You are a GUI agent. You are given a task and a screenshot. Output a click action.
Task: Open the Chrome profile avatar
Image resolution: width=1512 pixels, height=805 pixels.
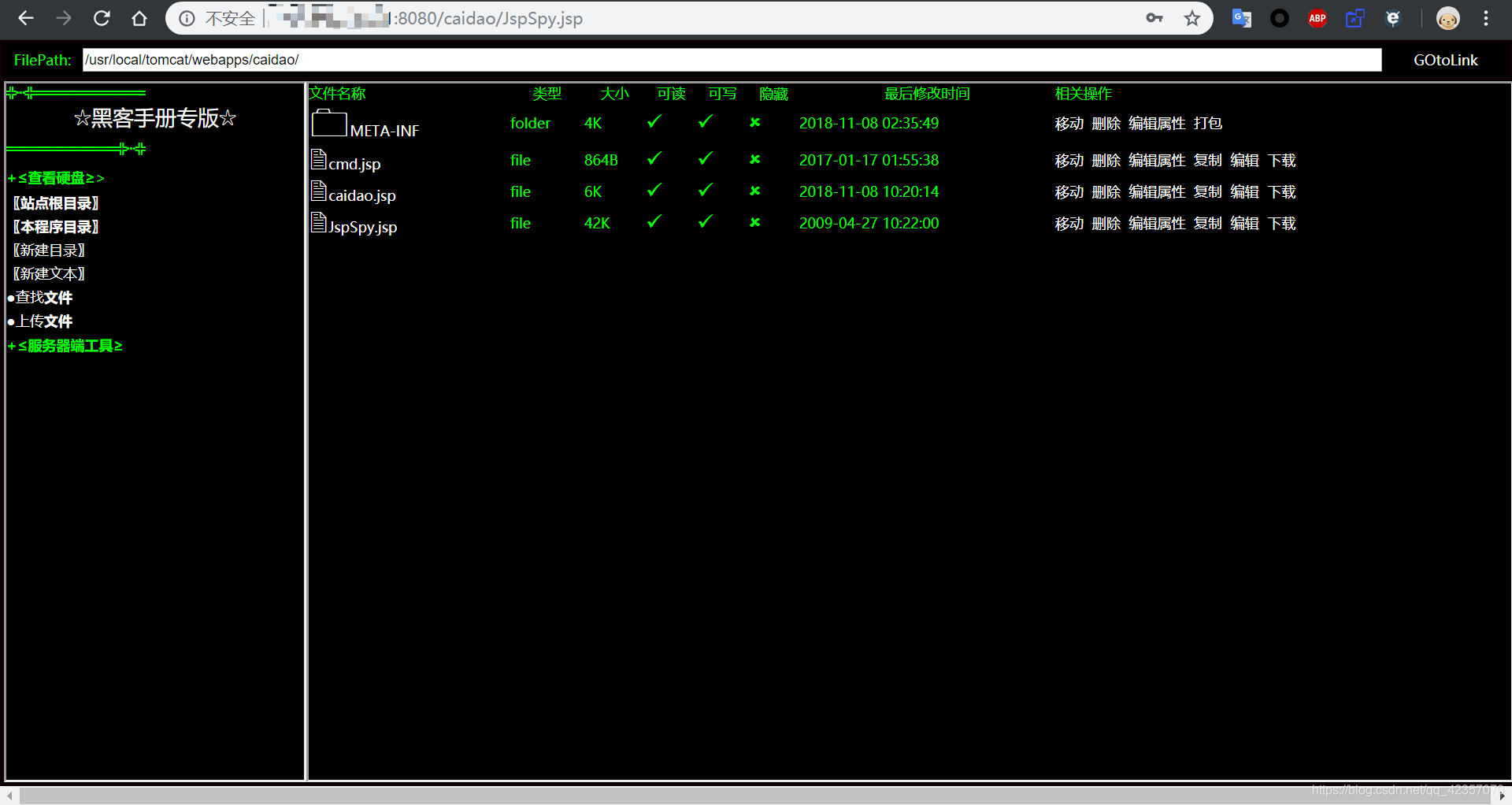pyautogui.click(x=1447, y=18)
